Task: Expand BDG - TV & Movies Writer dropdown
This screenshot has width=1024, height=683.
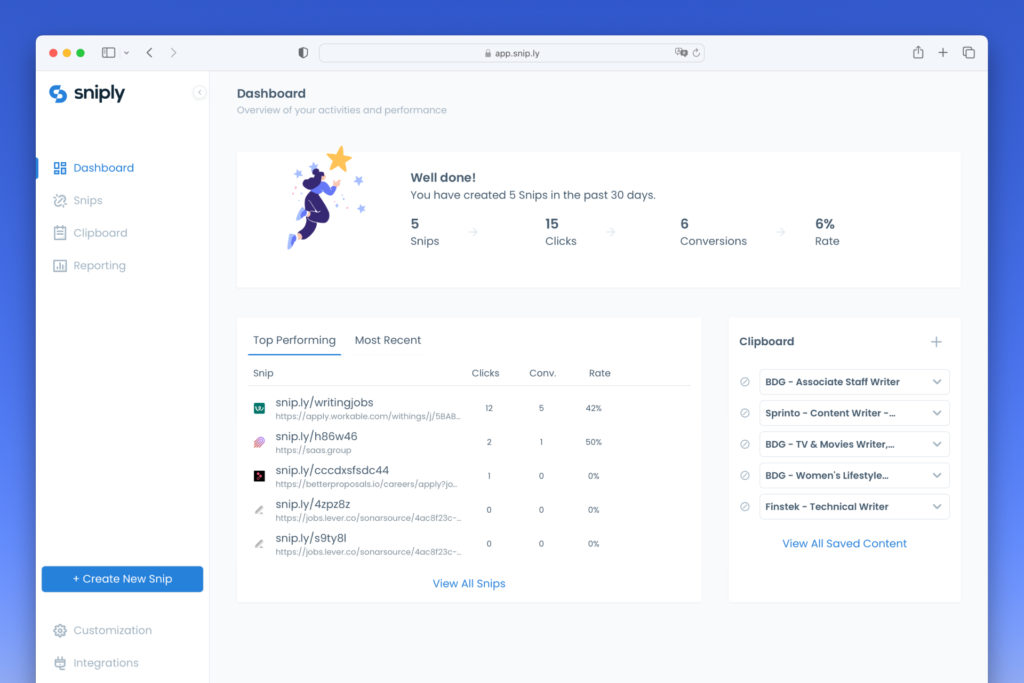Action: [937, 444]
